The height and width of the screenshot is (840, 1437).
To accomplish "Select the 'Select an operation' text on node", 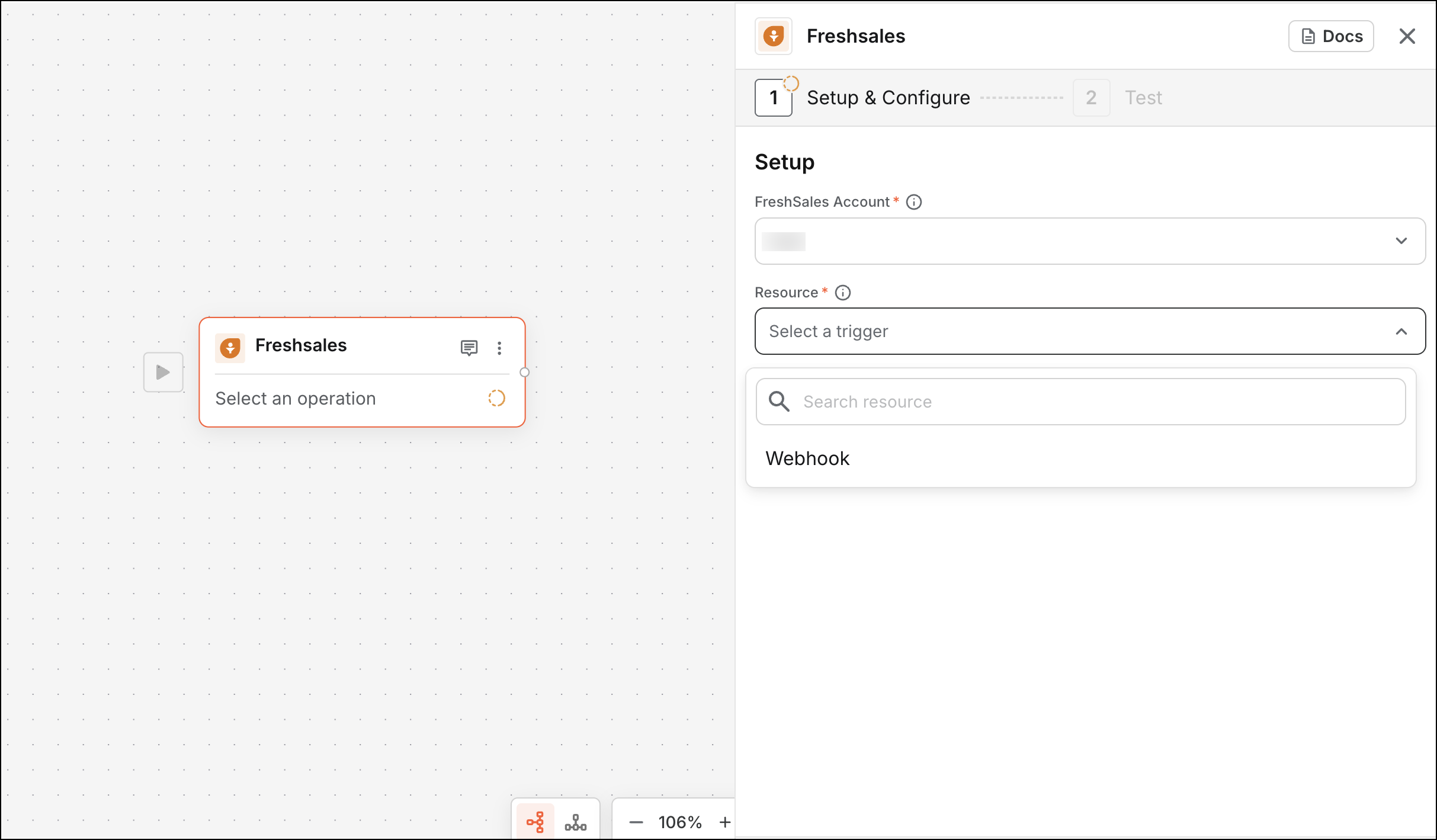I will click(x=296, y=399).
